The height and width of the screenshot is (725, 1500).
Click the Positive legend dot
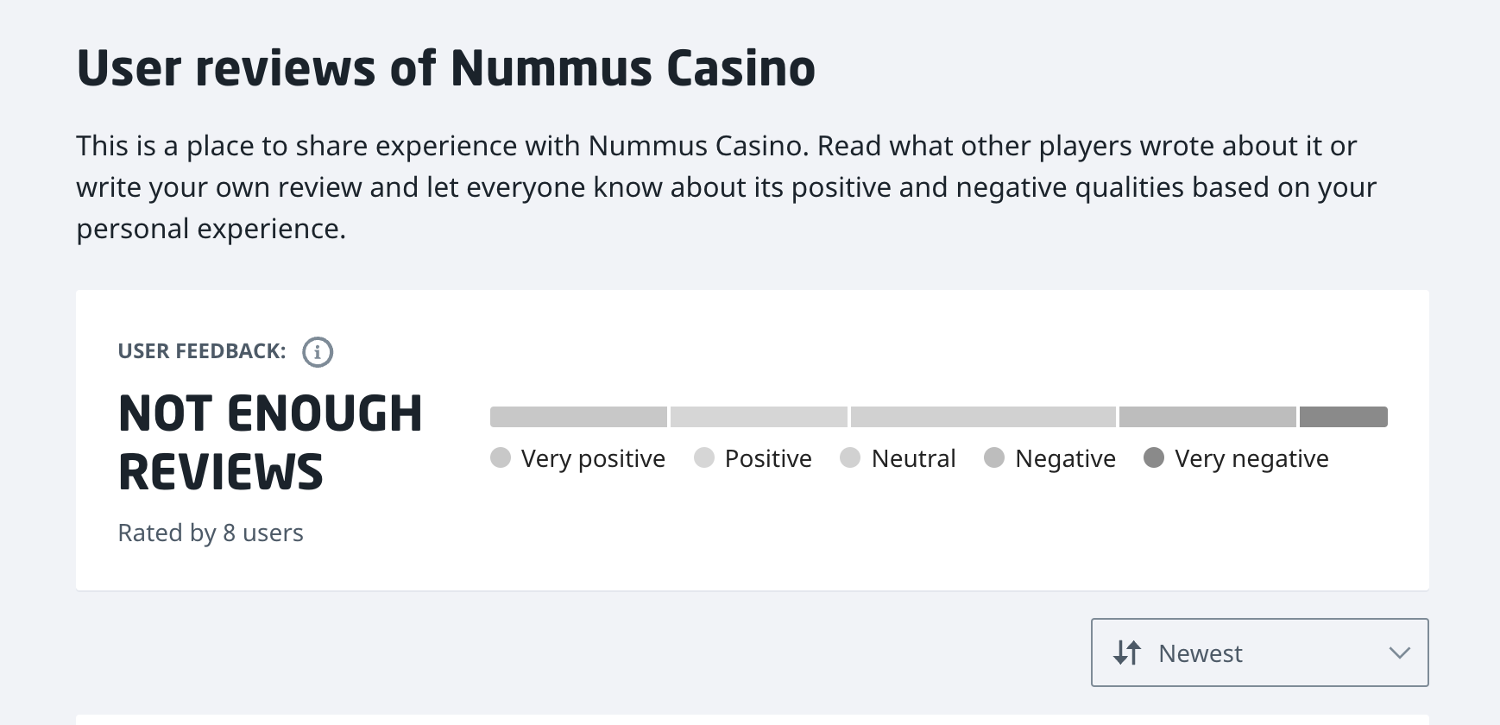point(704,459)
